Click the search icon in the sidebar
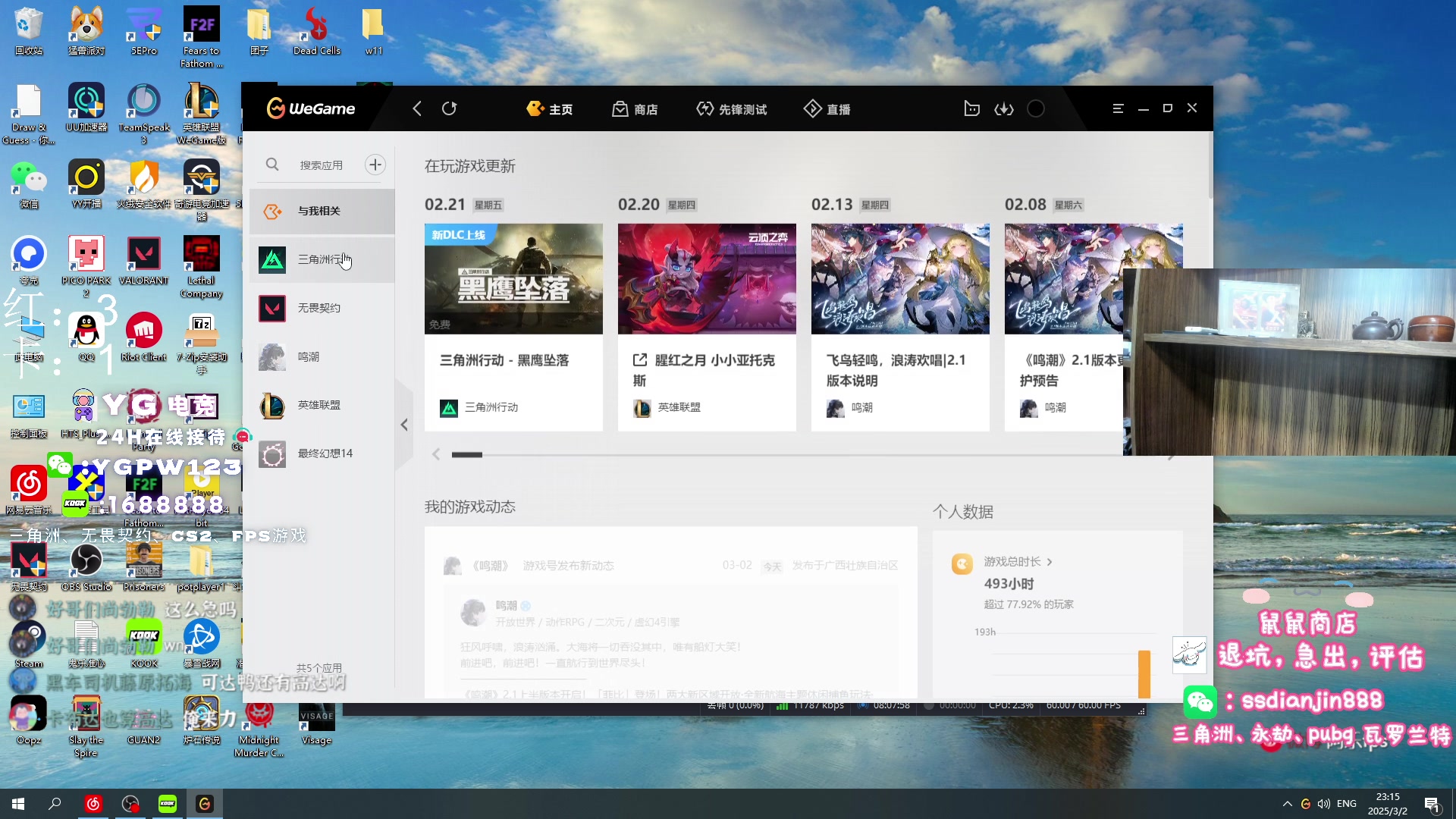Image resolution: width=1456 pixels, height=819 pixels. (x=272, y=165)
